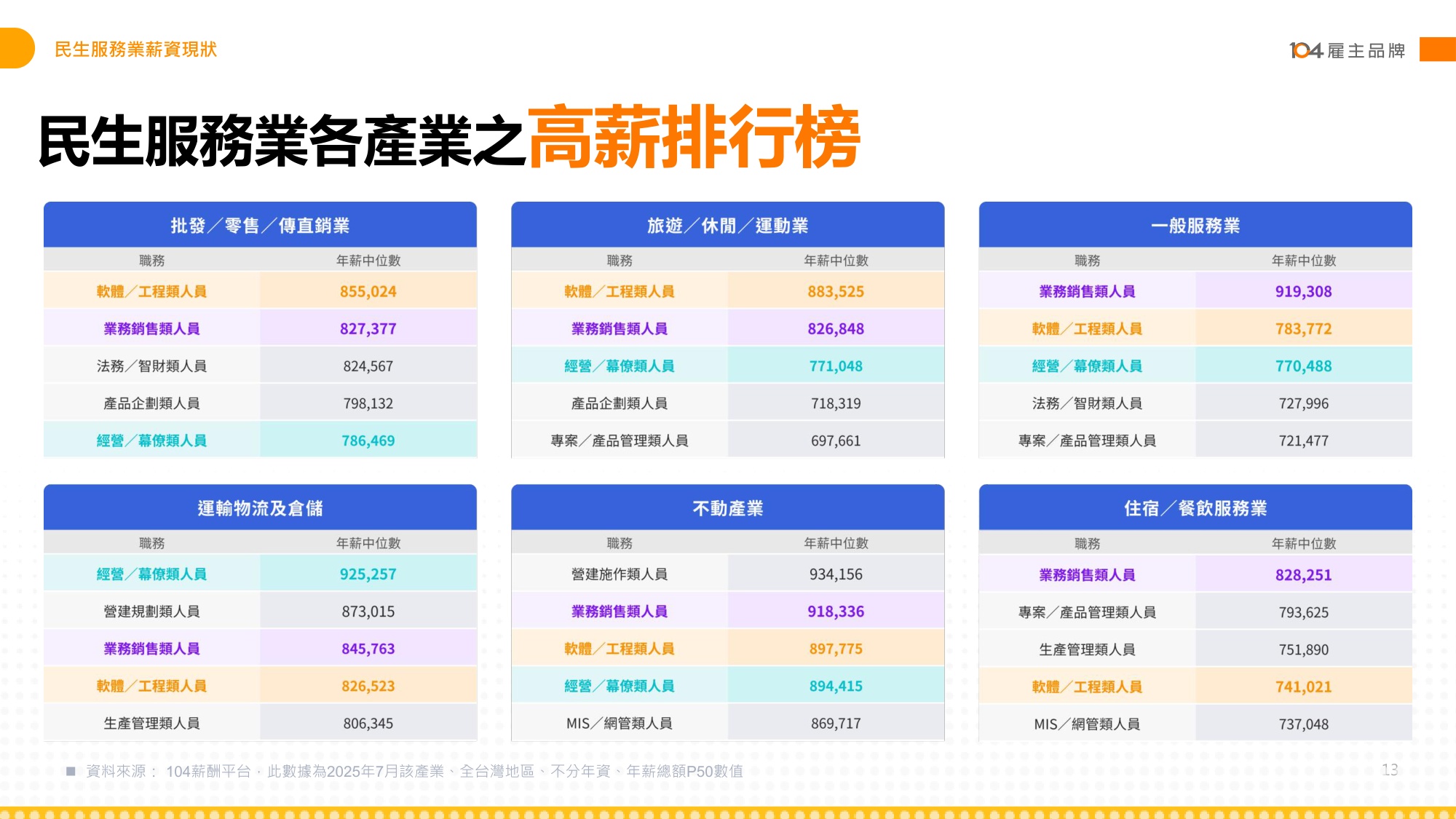Viewport: 1456px width, 819px height.
Task: Click the salary value 826,848
Action: point(836,328)
